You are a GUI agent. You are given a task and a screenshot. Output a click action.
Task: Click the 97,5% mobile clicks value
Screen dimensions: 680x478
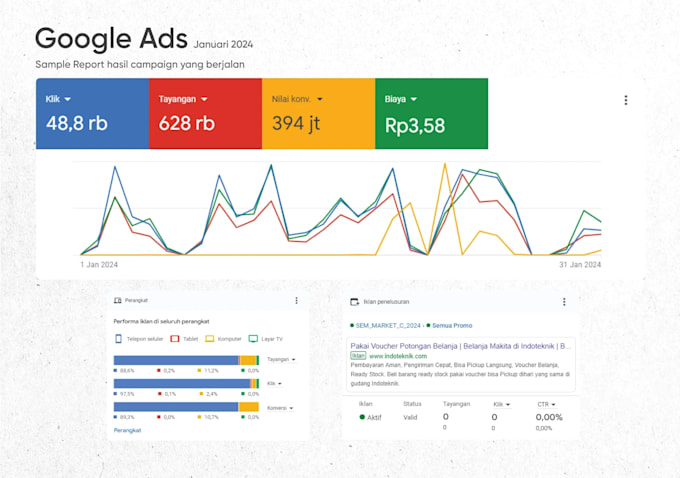[127, 394]
